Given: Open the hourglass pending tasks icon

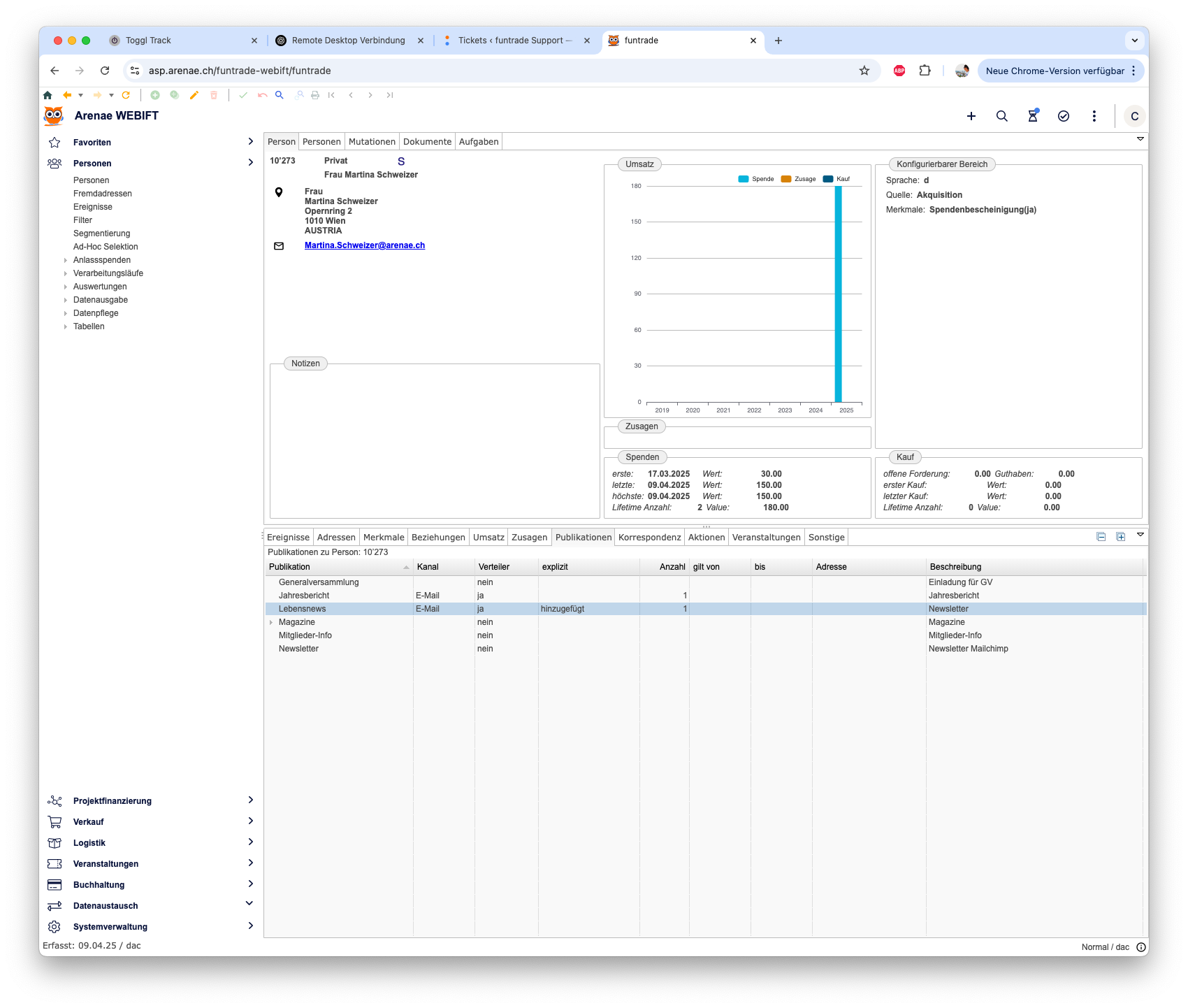Looking at the screenshot, I should tap(1032, 116).
